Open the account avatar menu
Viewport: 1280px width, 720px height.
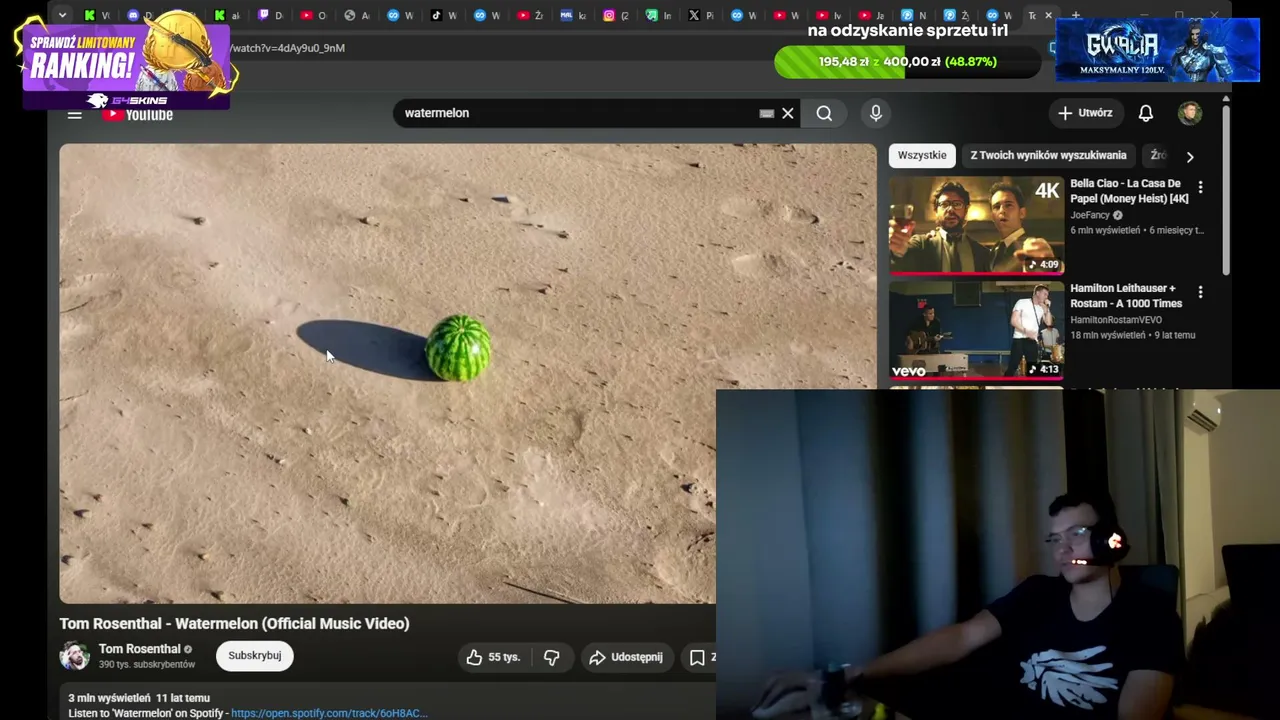(x=1190, y=113)
